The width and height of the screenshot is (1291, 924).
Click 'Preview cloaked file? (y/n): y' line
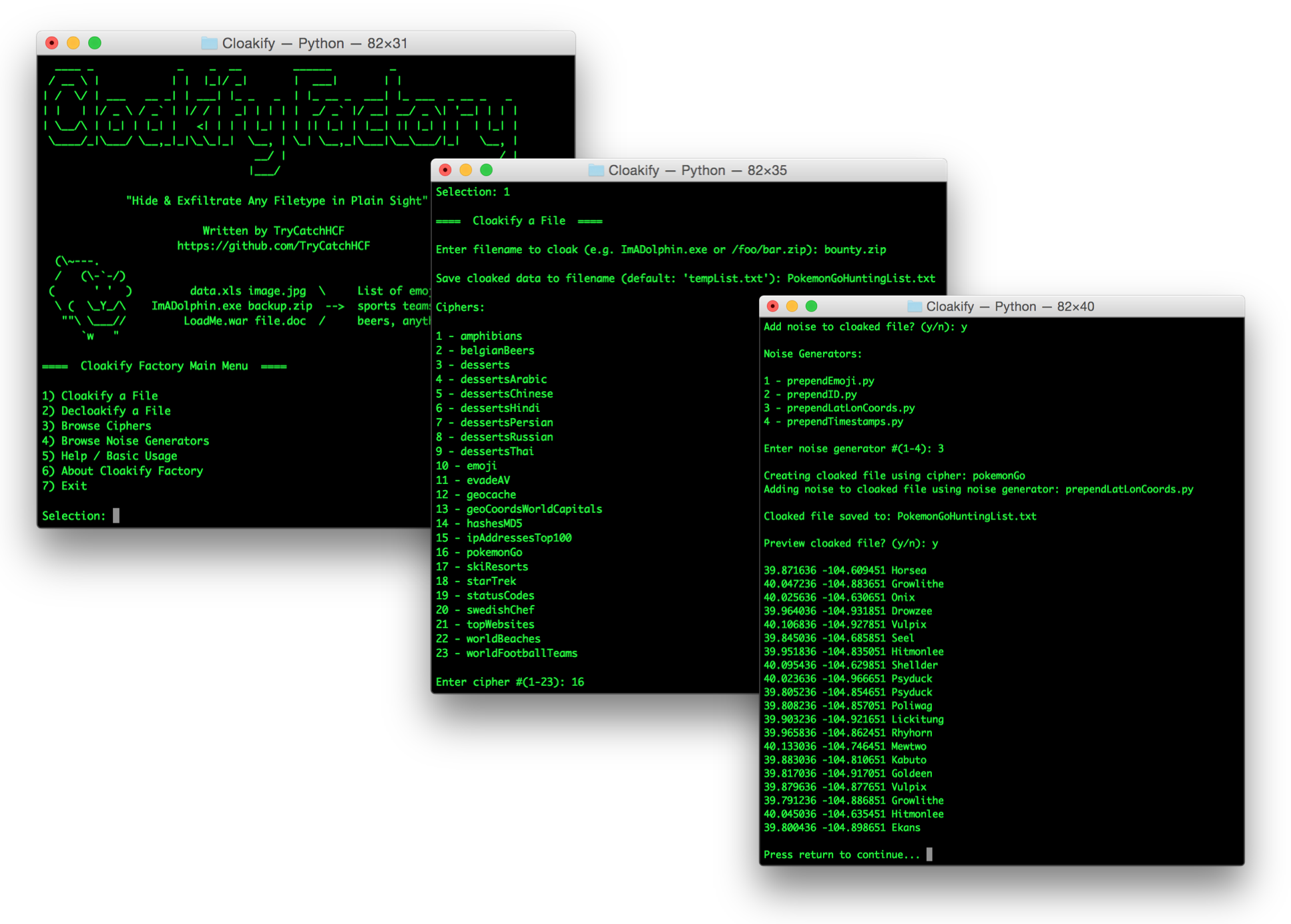[x=851, y=543]
